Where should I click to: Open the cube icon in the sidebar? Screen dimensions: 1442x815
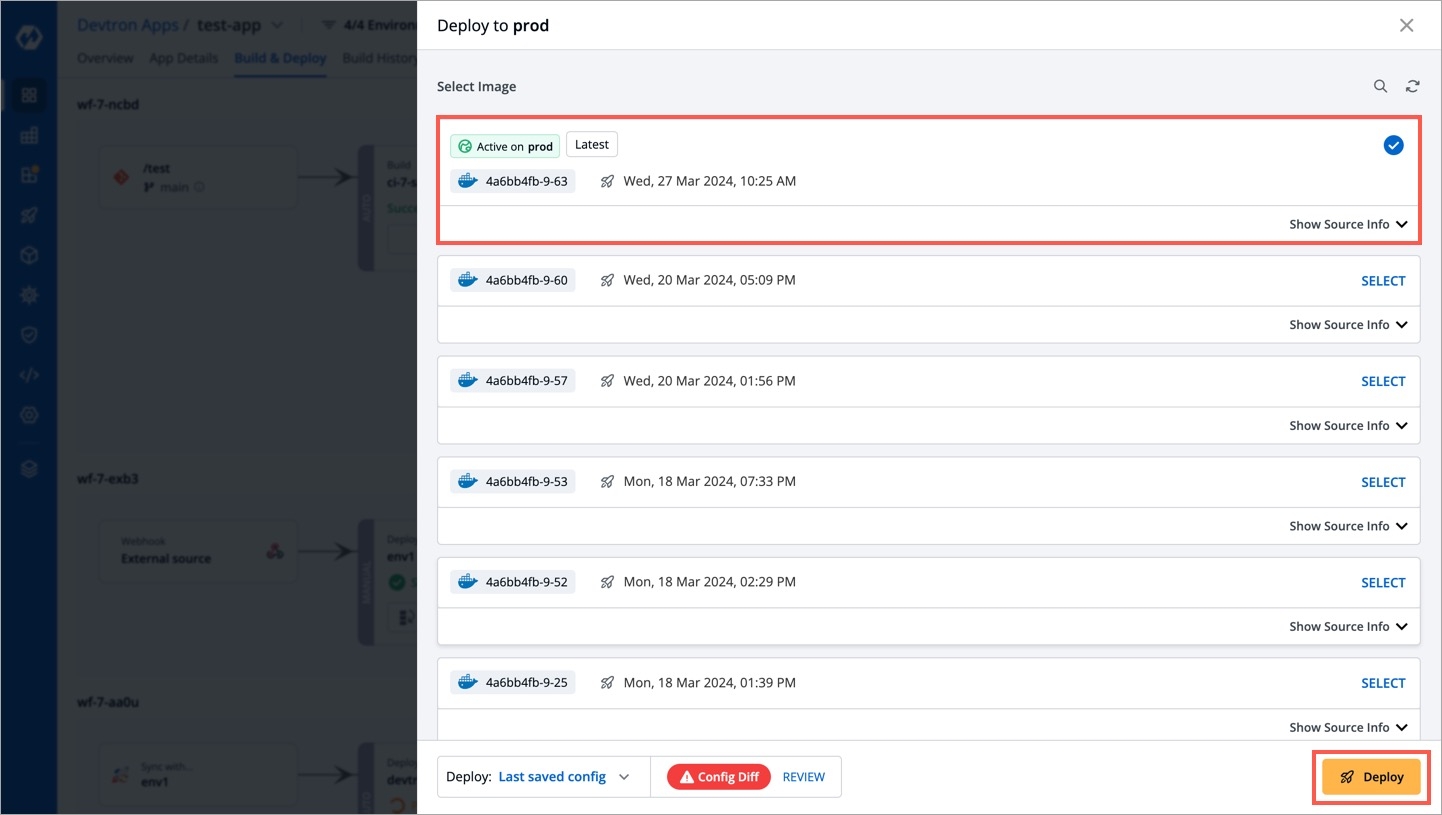click(x=28, y=256)
